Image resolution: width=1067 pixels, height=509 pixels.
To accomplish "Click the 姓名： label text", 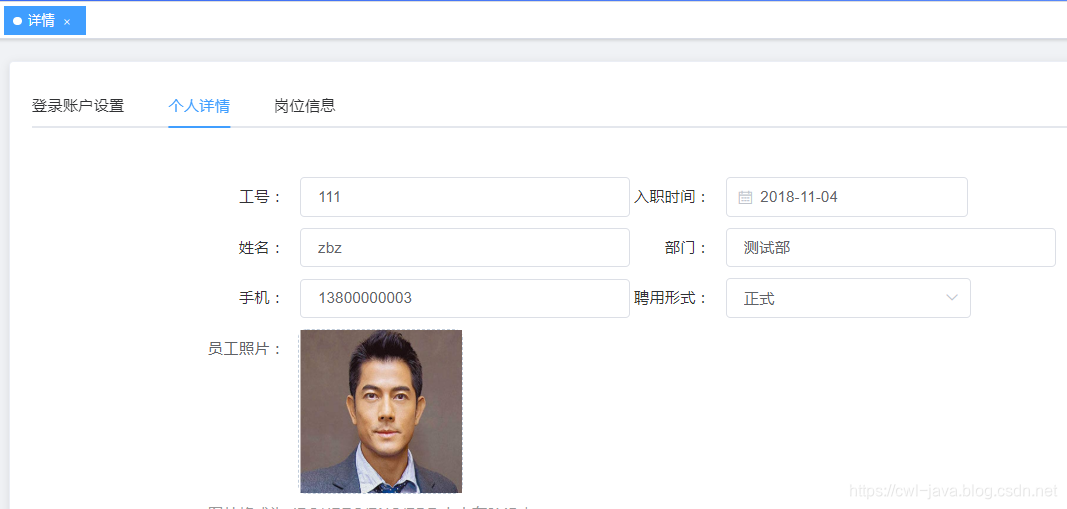I will [x=260, y=248].
